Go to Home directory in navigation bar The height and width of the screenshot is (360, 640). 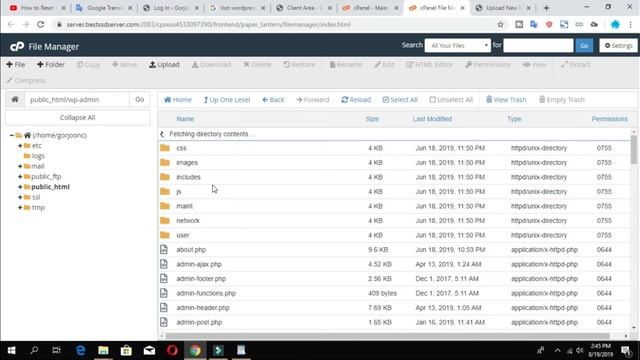point(178,100)
